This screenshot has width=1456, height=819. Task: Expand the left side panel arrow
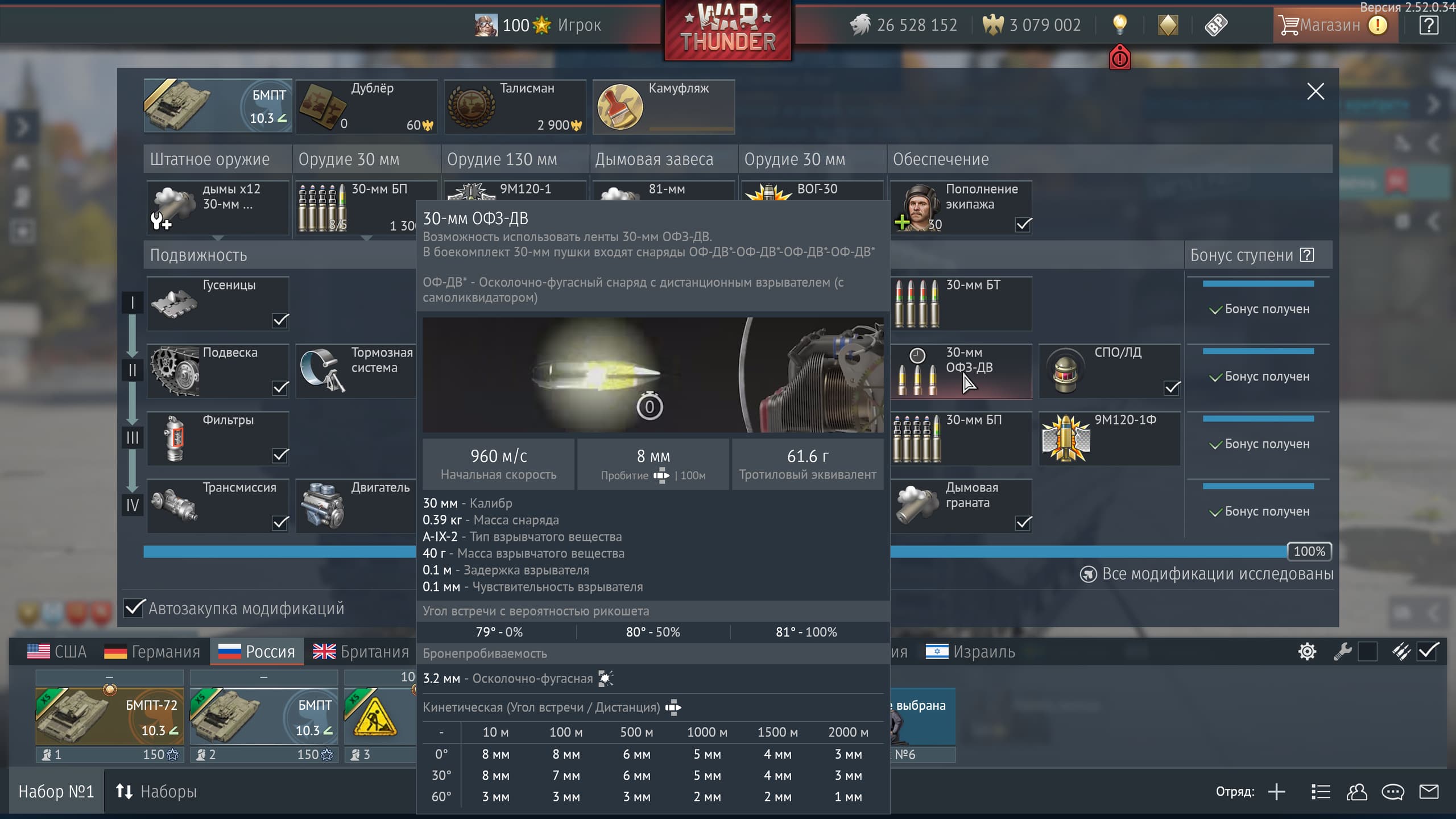click(x=22, y=127)
